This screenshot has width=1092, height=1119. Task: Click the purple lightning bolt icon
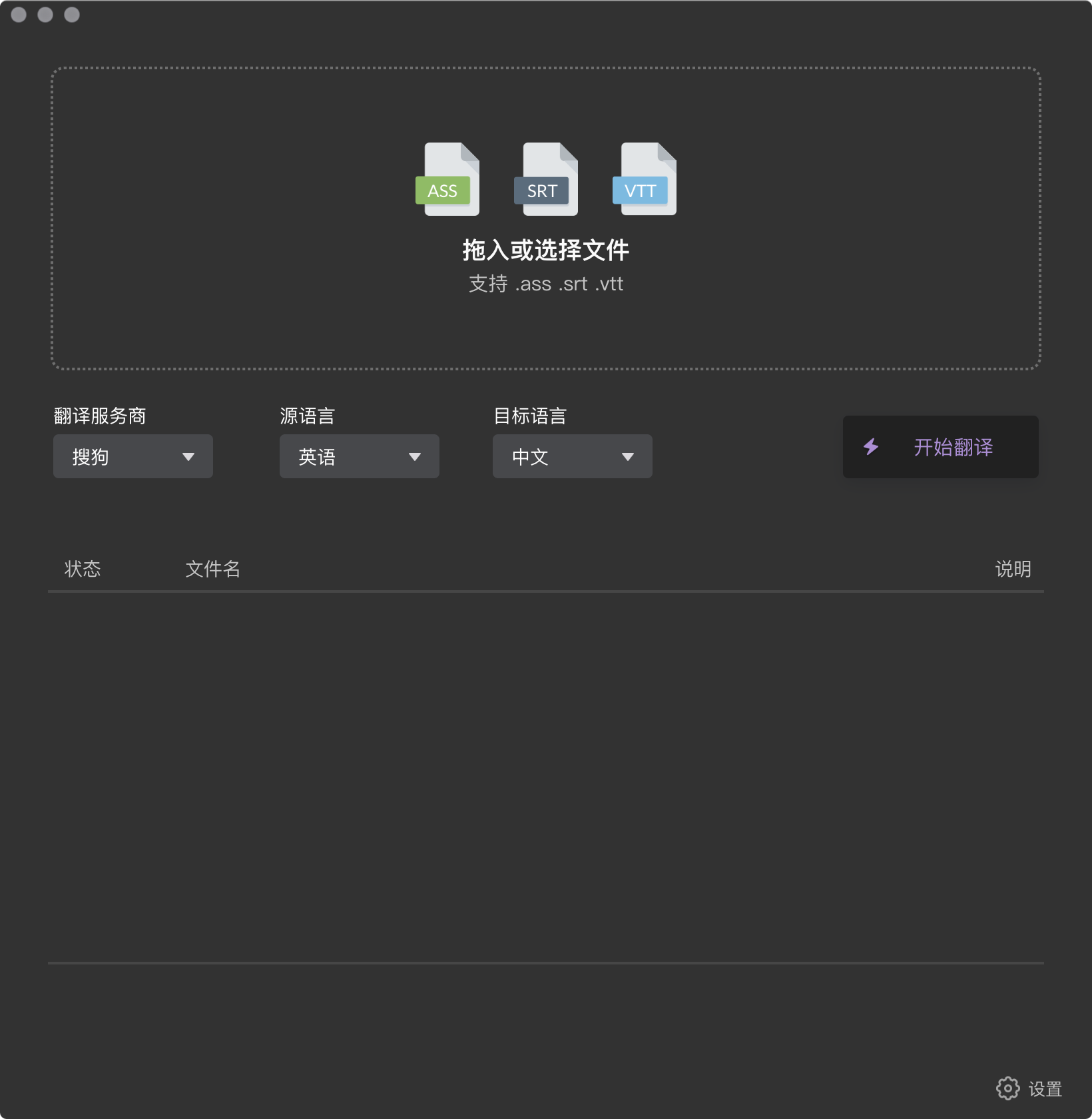coord(871,447)
